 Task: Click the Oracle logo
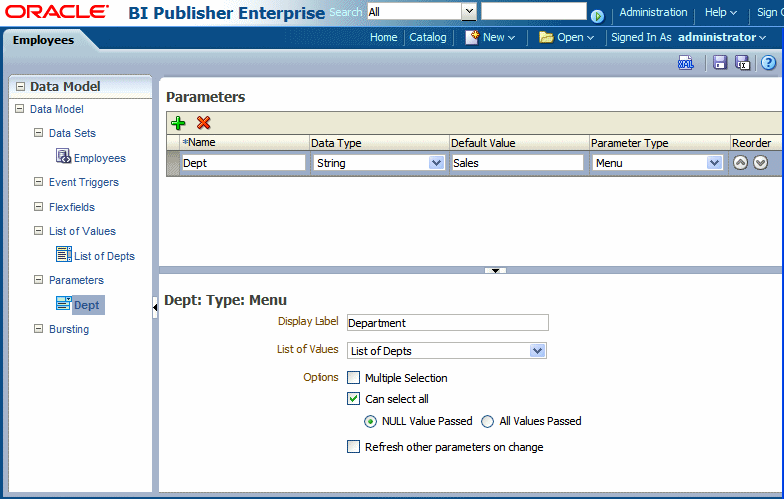coord(57,12)
